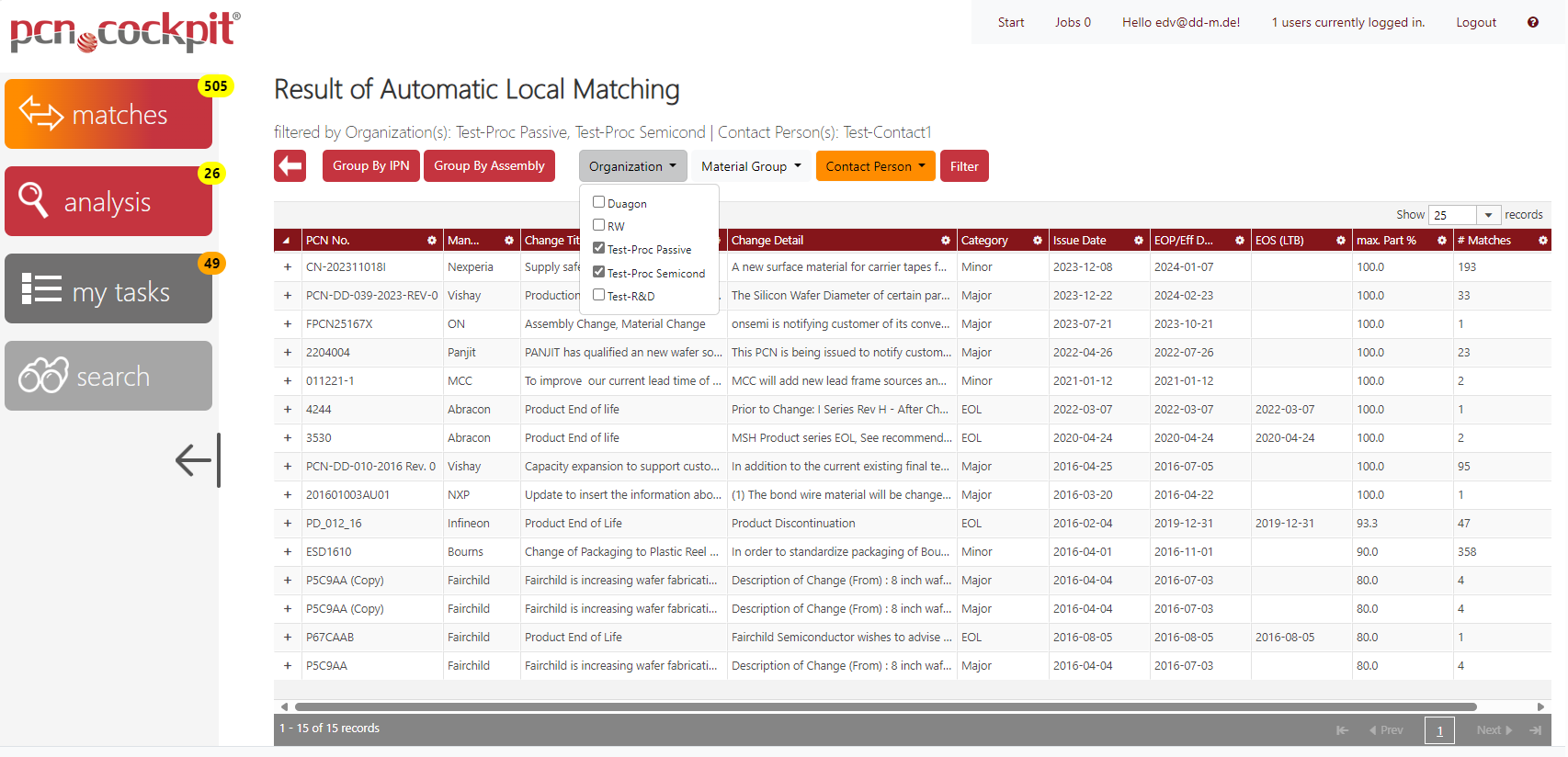
Task: Open column settings gear for PCN No.
Action: pos(432,241)
